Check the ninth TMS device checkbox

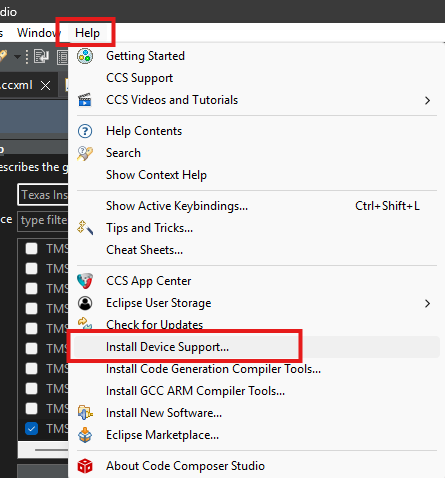click(31, 409)
